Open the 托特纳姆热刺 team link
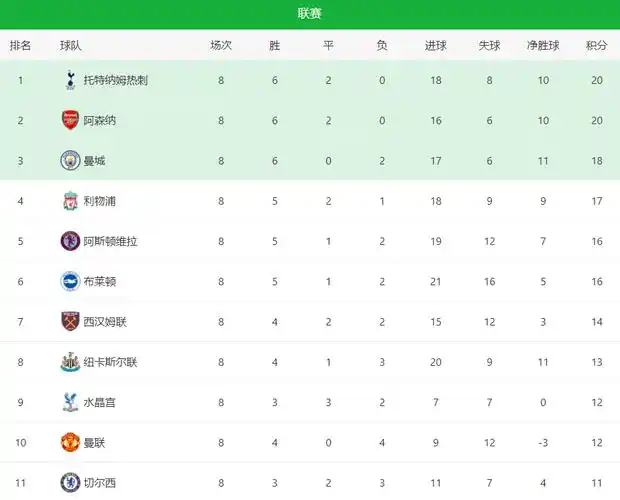This screenshot has width=620, height=500. [115, 80]
